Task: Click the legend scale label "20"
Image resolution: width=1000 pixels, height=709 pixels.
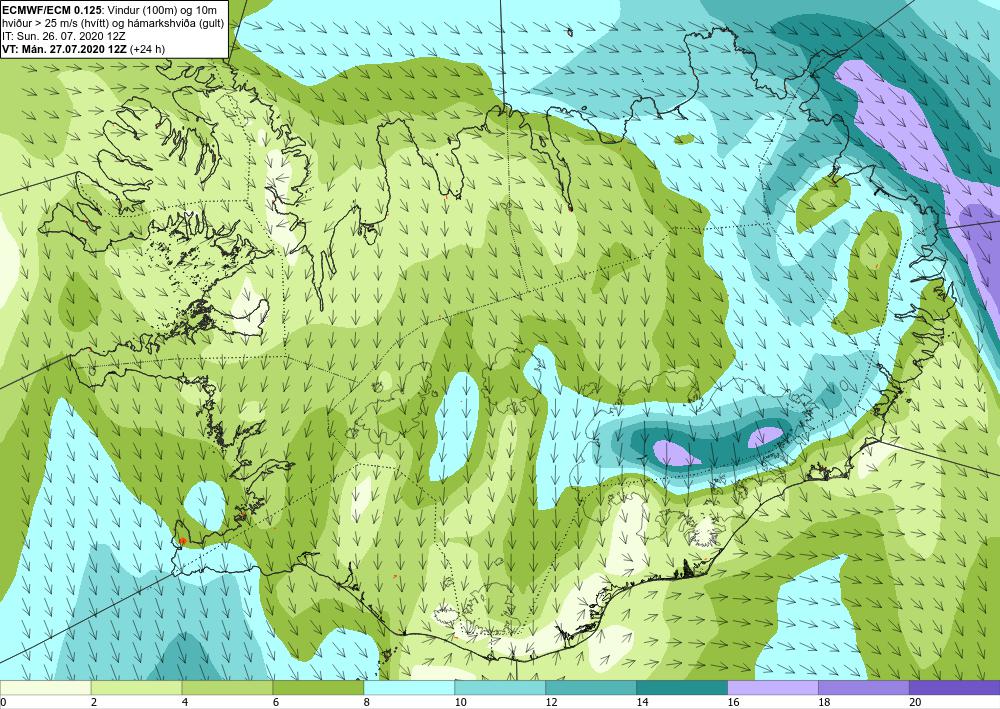Action: point(915,702)
